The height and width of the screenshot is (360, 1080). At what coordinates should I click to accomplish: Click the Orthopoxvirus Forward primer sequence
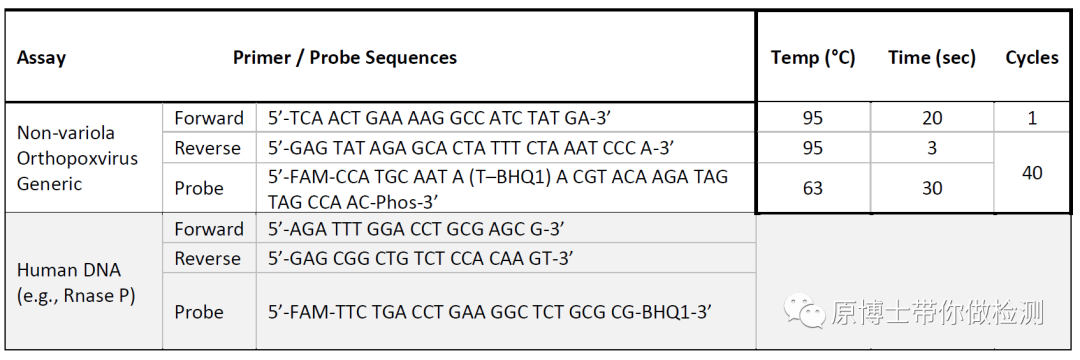click(439, 118)
